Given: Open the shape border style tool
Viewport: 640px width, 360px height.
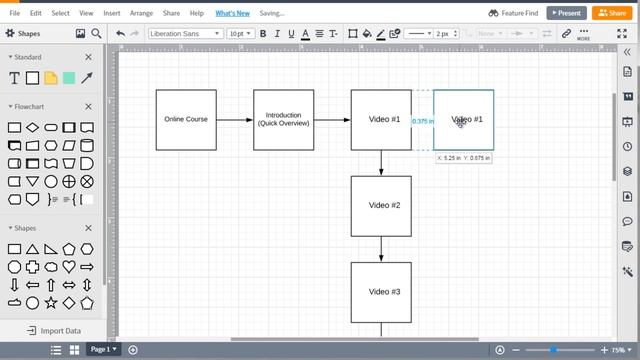Looking at the screenshot, I should tap(353, 34).
